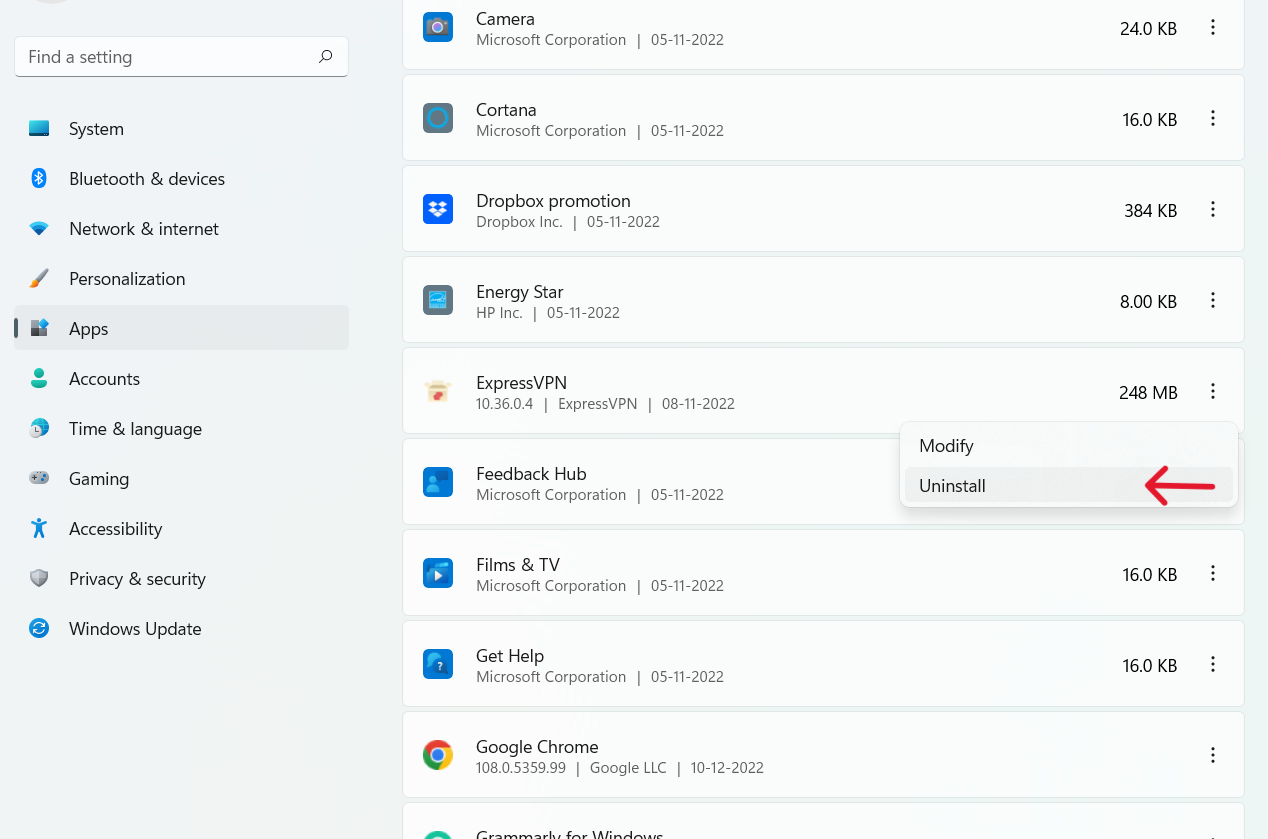The image size is (1268, 839).
Task: Click the Privacy shield icon in sidebar
Action: tap(39, 579)
